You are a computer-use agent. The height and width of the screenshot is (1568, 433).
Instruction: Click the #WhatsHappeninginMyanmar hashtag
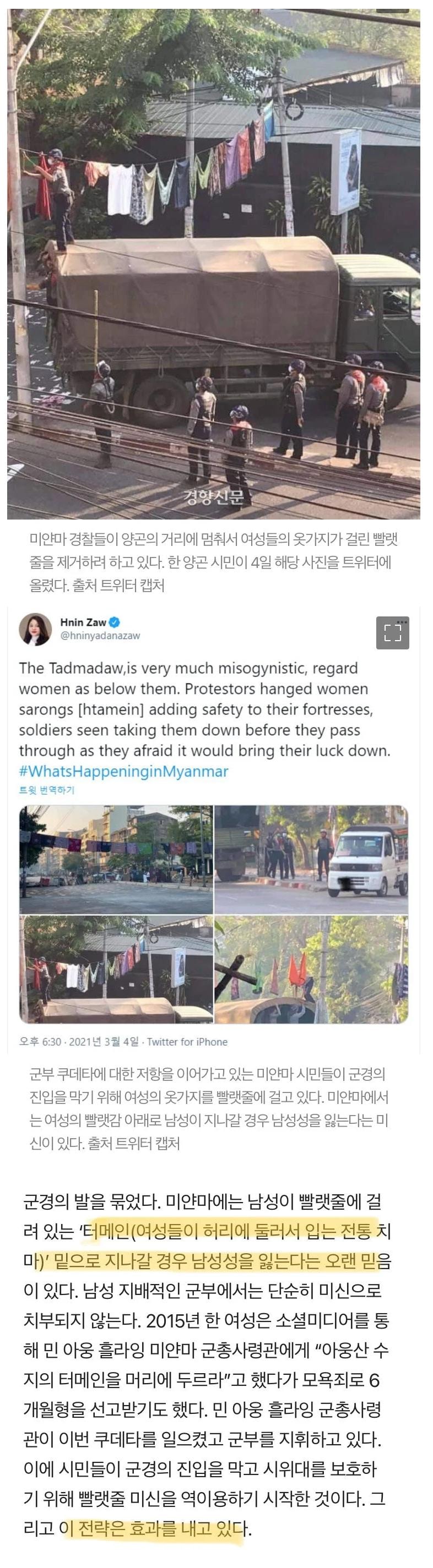(x=123, y=771)
